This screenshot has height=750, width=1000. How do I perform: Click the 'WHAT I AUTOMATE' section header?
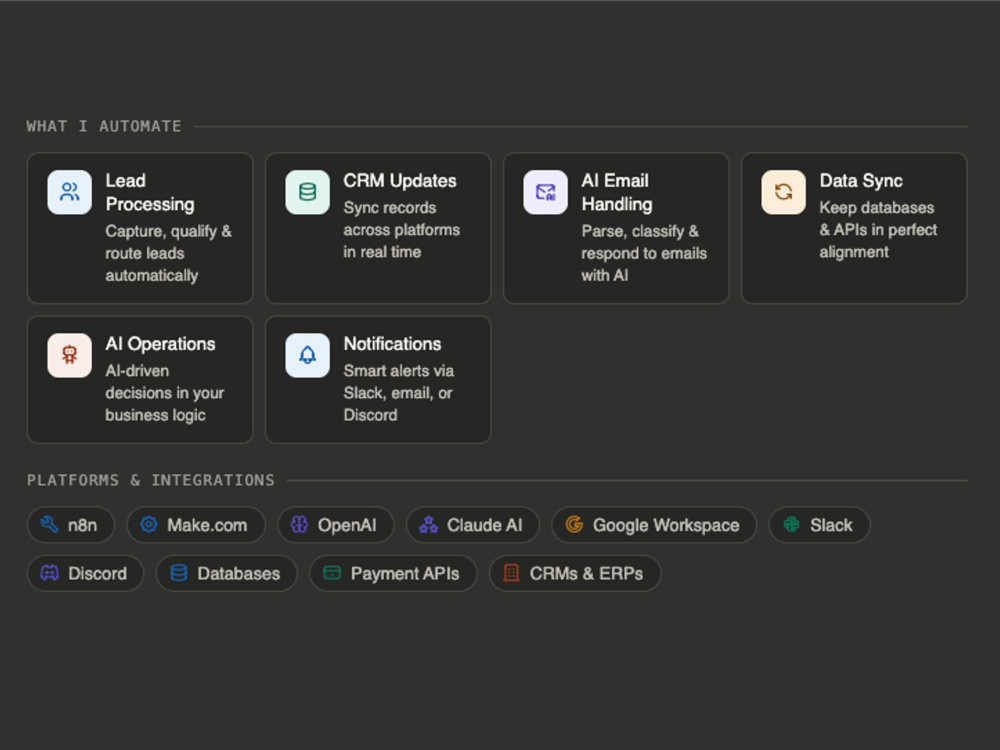(x=104, y=126)
